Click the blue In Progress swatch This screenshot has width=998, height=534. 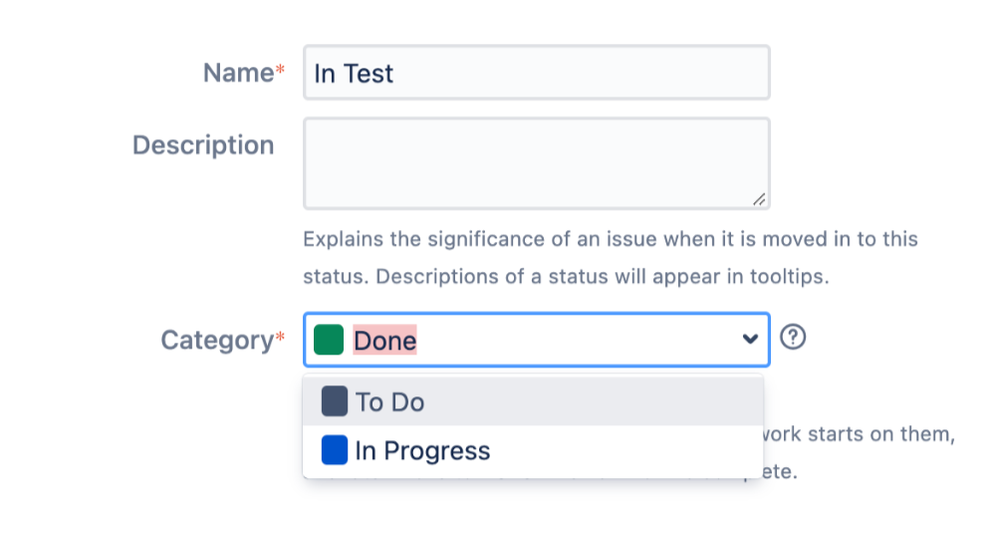[334, 450]
